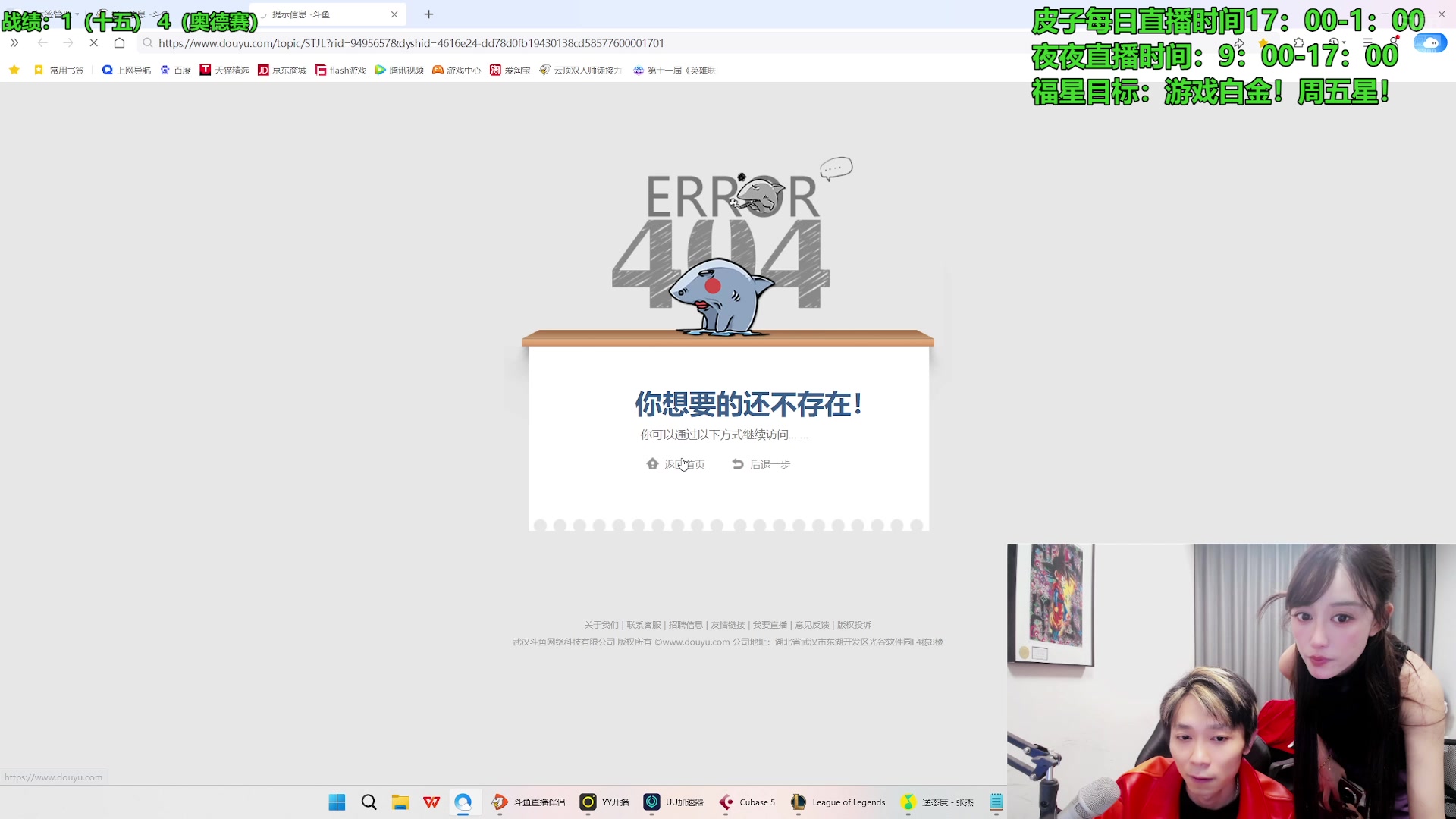Stop loading the page with X button
Screen dimensions: 1456x819
pyautogui.click(x=94, y=43)
